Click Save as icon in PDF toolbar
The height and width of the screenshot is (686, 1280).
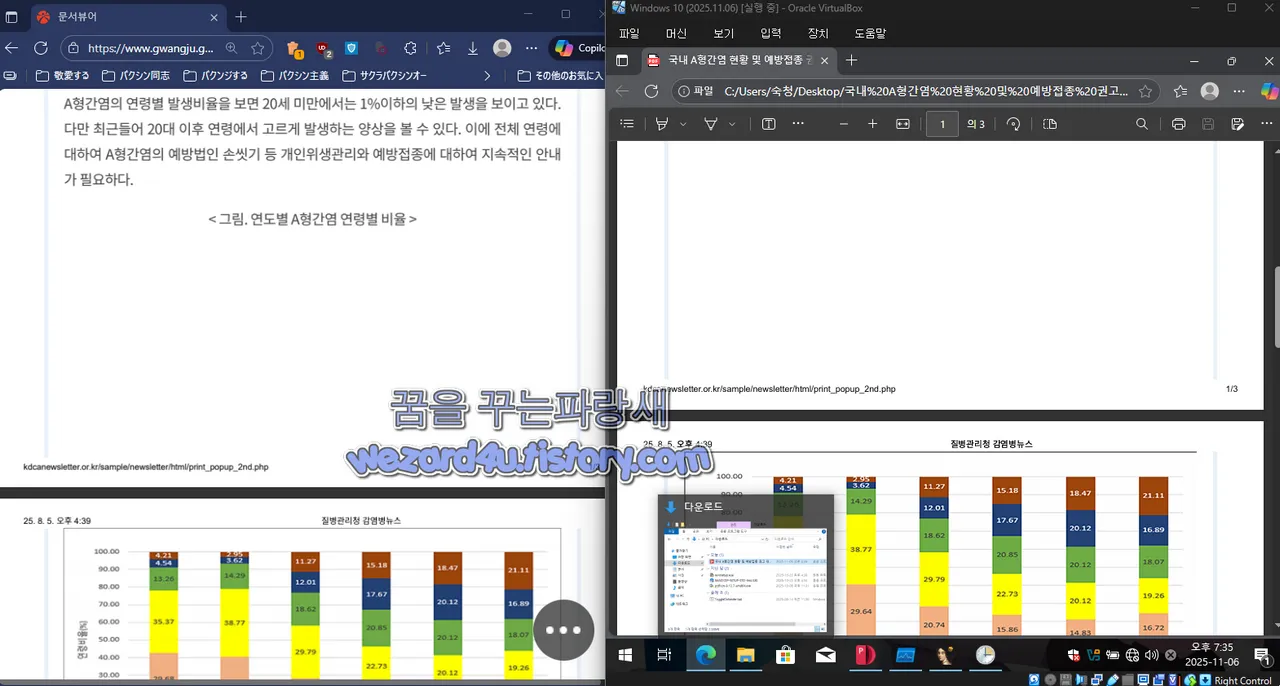pyautogui.click(x=1237, y=124)
